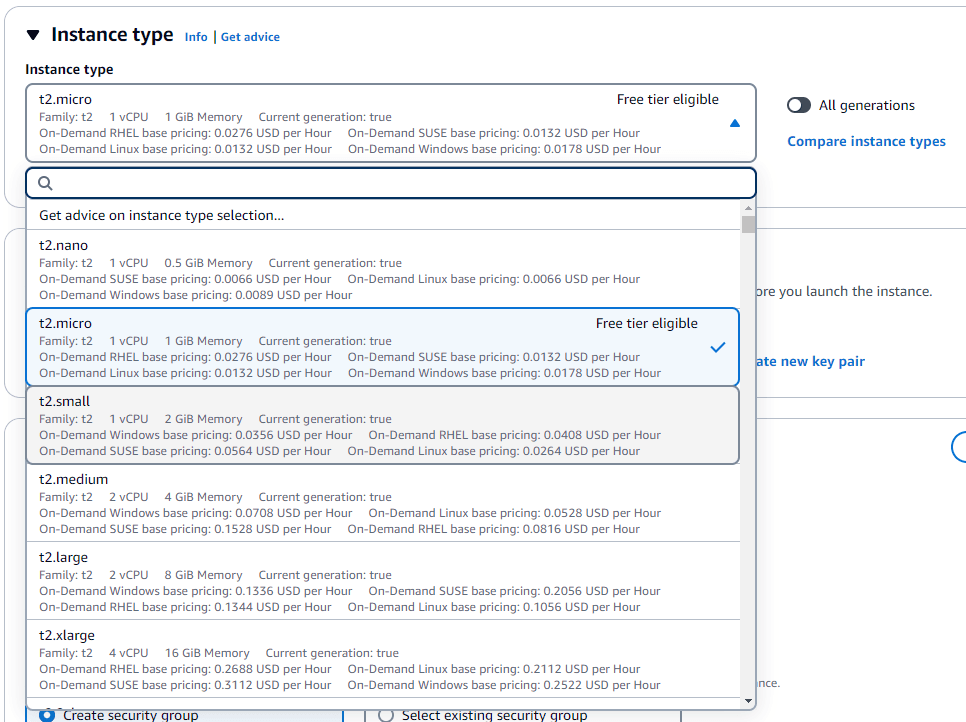Click the dropdown list scrollbar thumb

(747, 225)
